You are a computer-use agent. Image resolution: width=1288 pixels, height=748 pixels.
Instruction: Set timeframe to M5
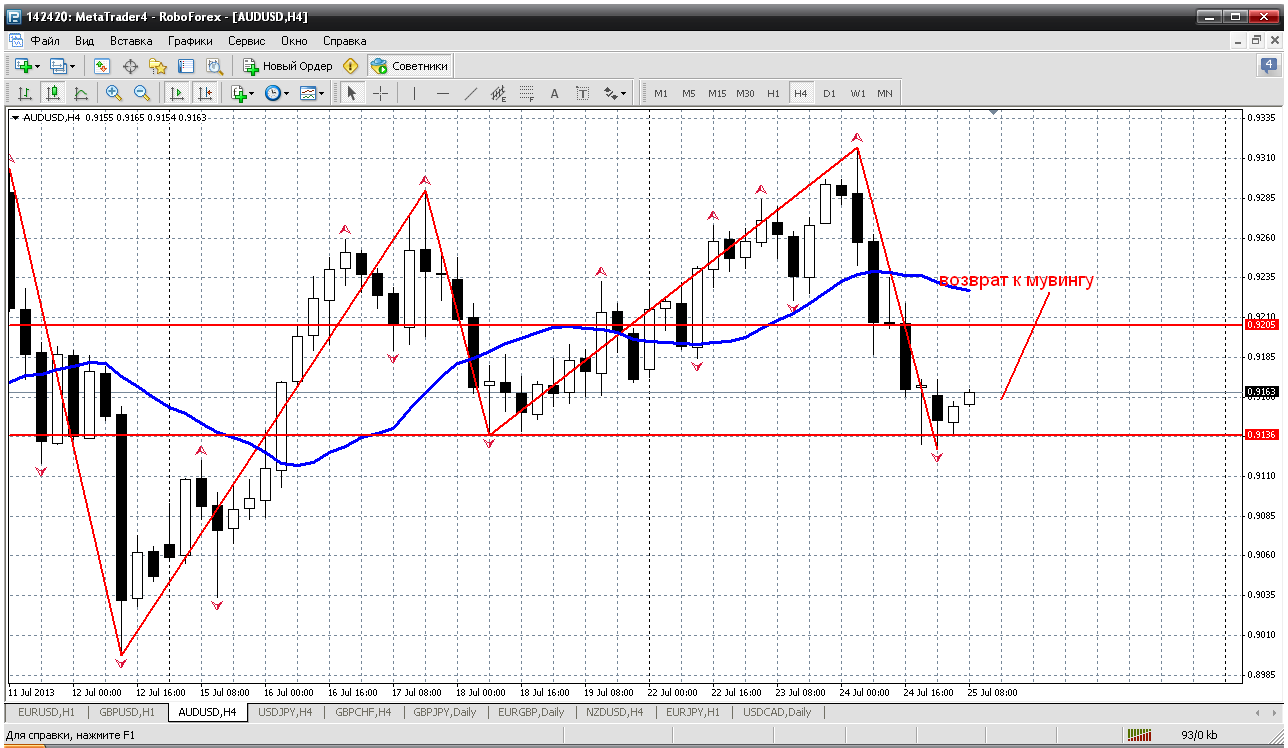[689, 93]
